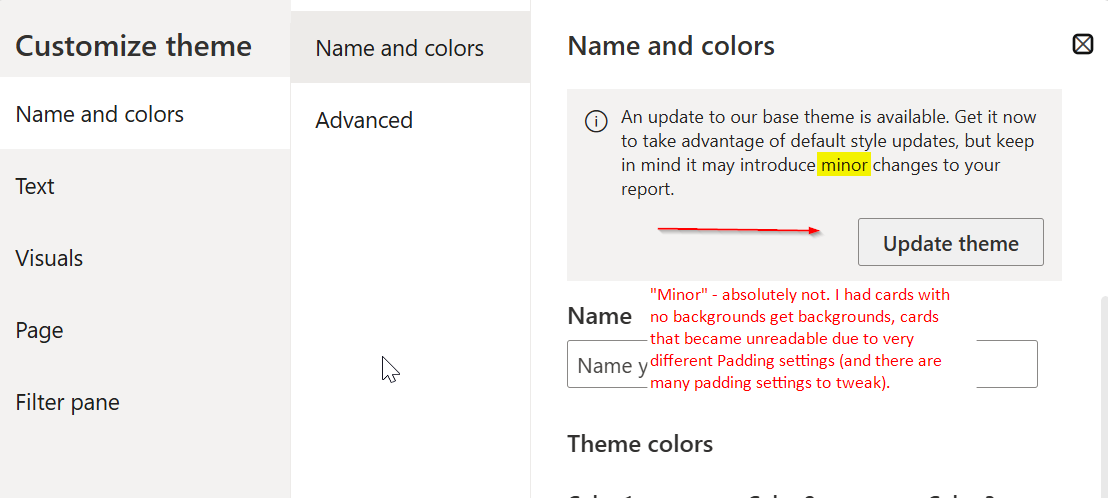Open the Filter pane section
The image size is (1108, 498).
pos(145,402)
